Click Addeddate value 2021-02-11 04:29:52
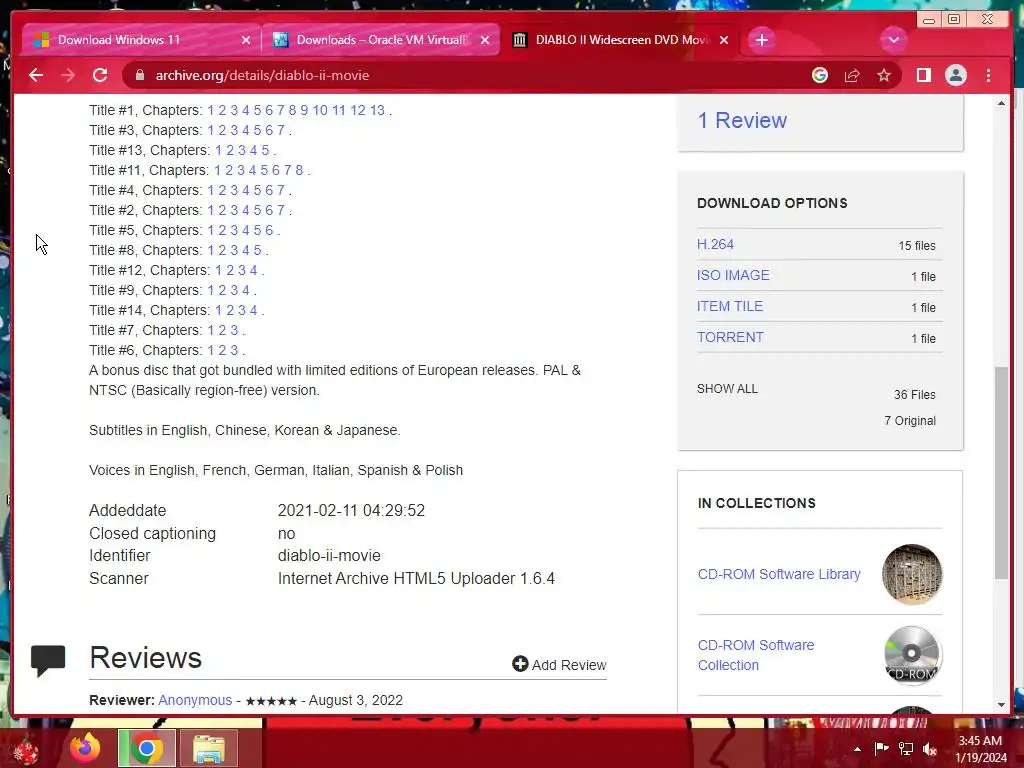Image resolution: width=1024 pixels, height=768 pixels. 351,511
